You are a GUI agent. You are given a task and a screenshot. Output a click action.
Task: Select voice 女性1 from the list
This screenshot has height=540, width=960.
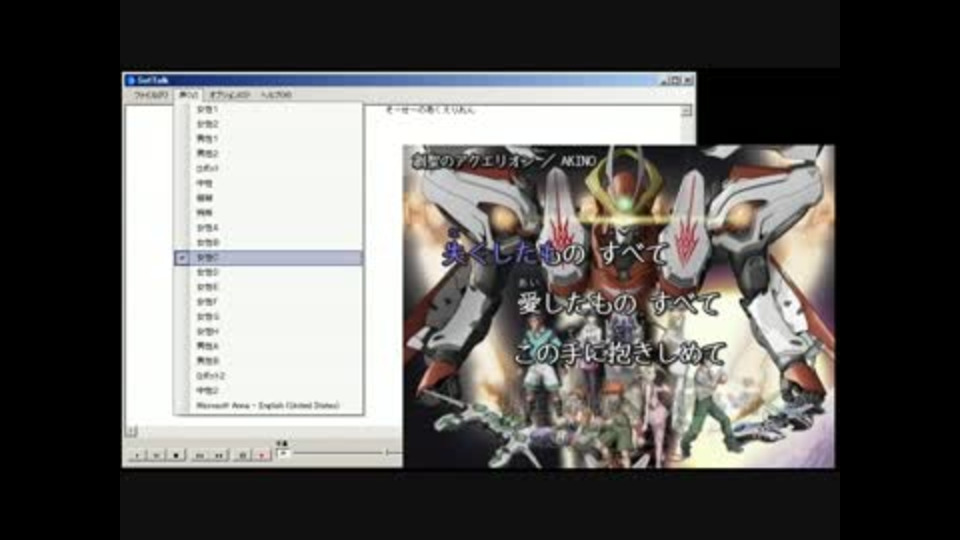point(269,110)
